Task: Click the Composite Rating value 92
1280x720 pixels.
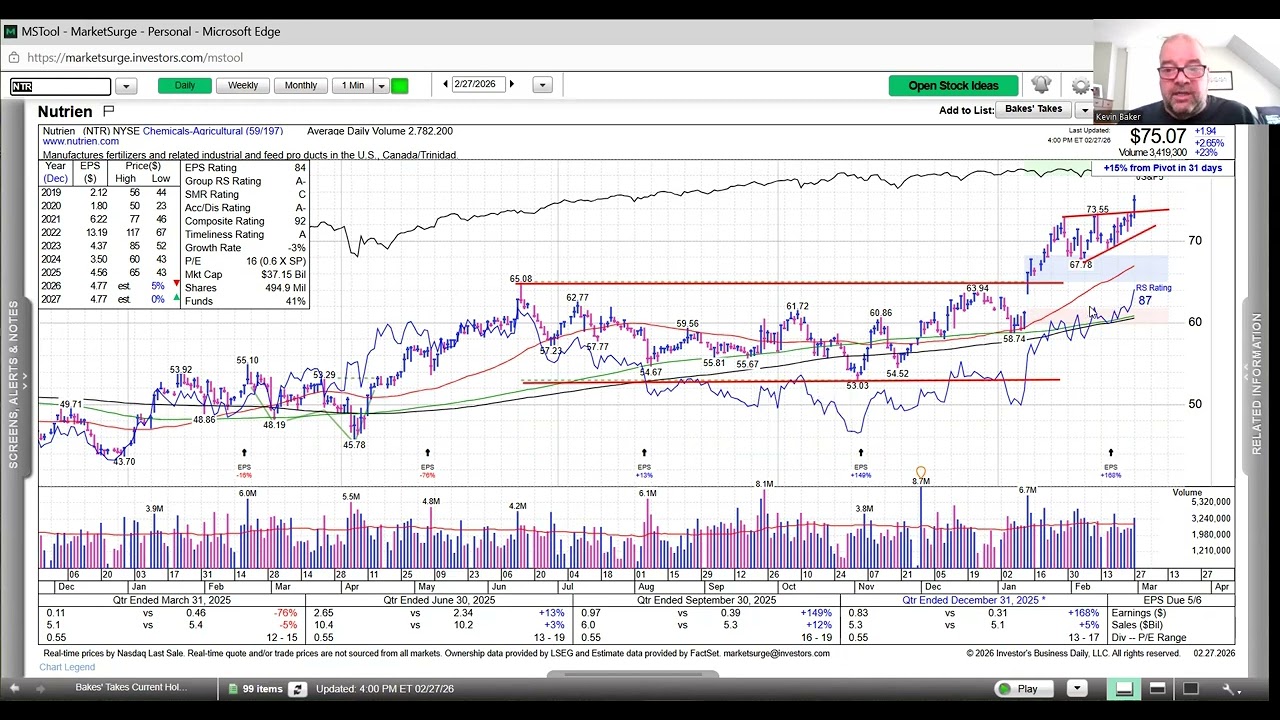Action: click(299, 221)
